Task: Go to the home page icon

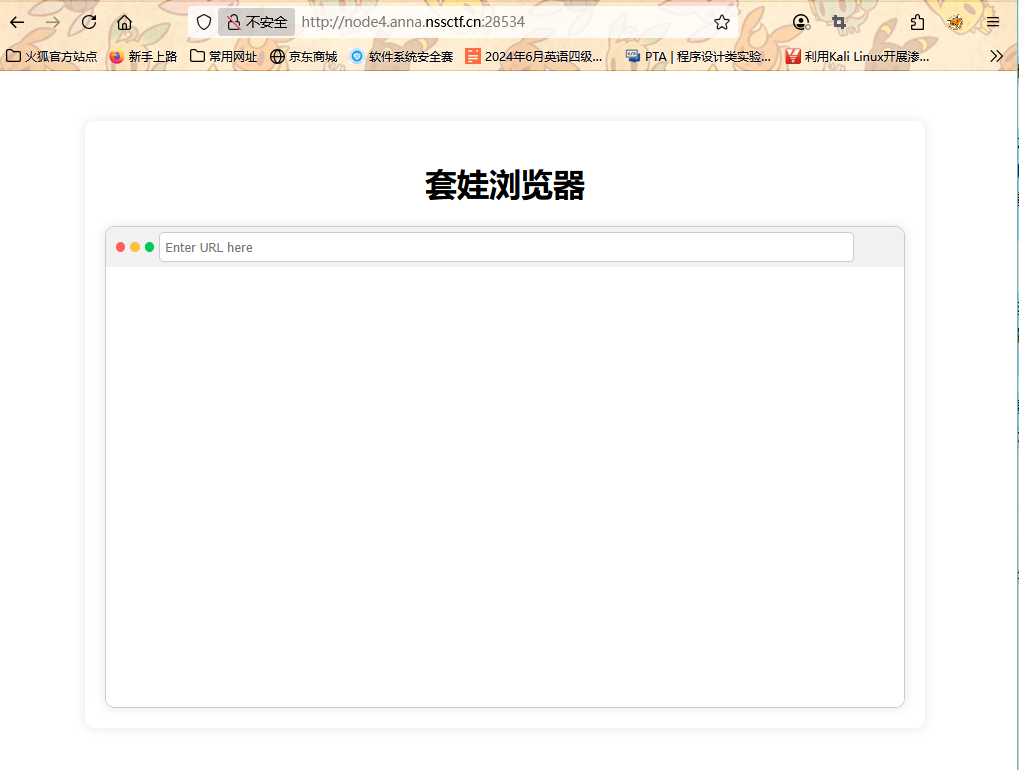Action: coord(124,22)
